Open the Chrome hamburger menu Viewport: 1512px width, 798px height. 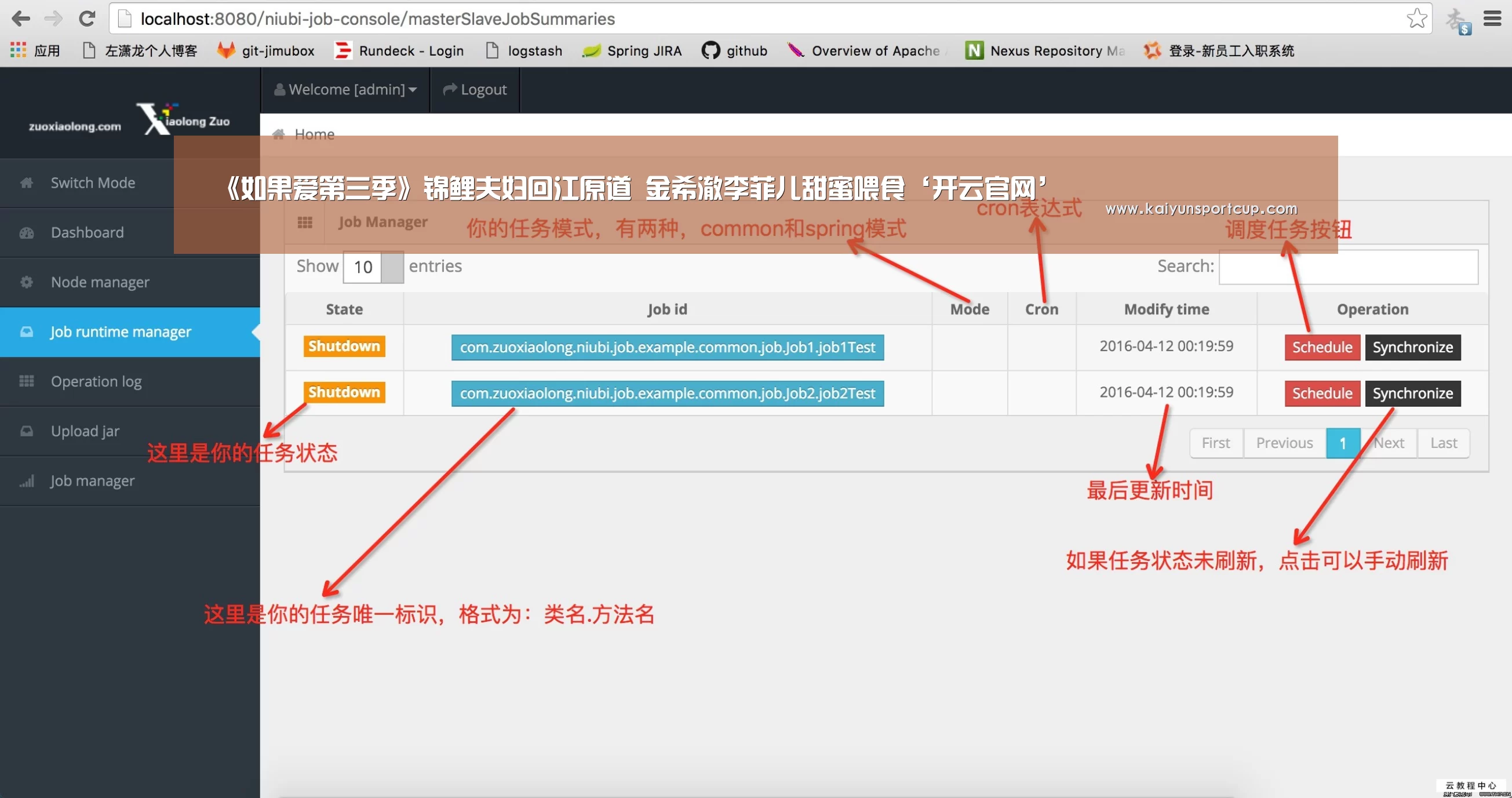pos(1492,19)
